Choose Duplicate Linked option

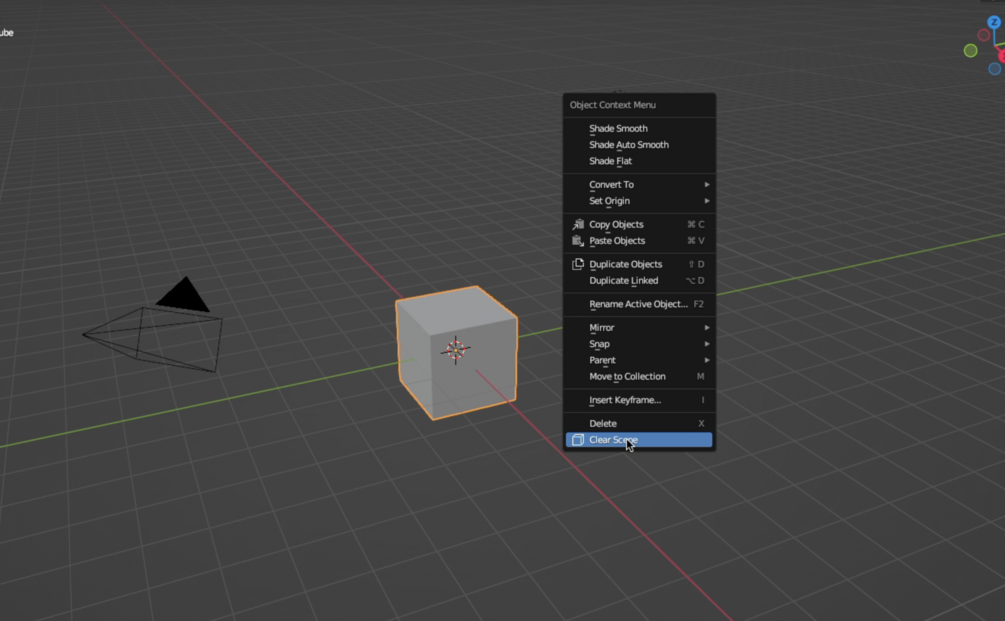(639, 281)
